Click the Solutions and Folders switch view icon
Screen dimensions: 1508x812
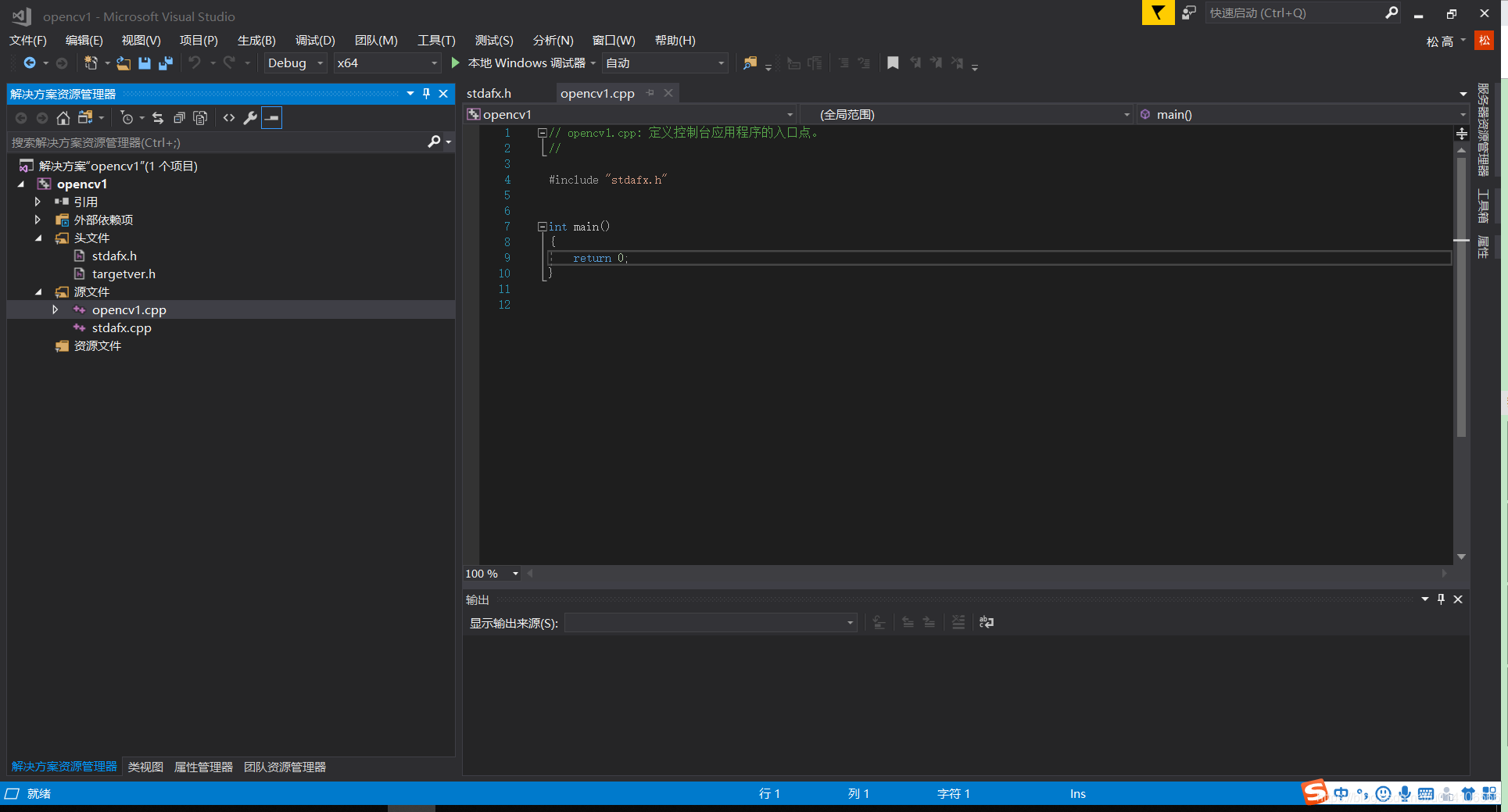tap(85, 118)
